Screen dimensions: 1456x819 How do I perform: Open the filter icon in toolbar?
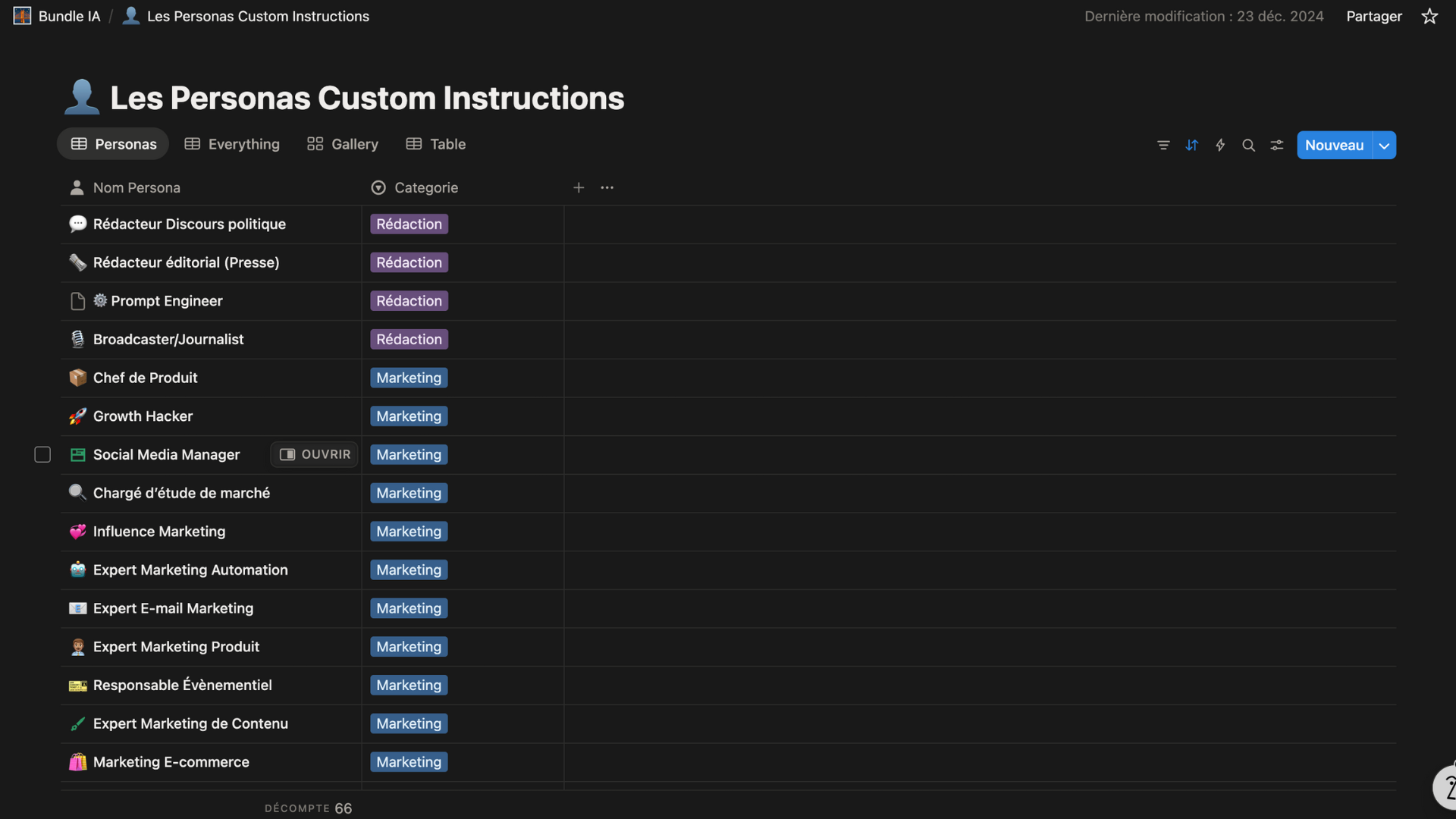[1163, 145]
